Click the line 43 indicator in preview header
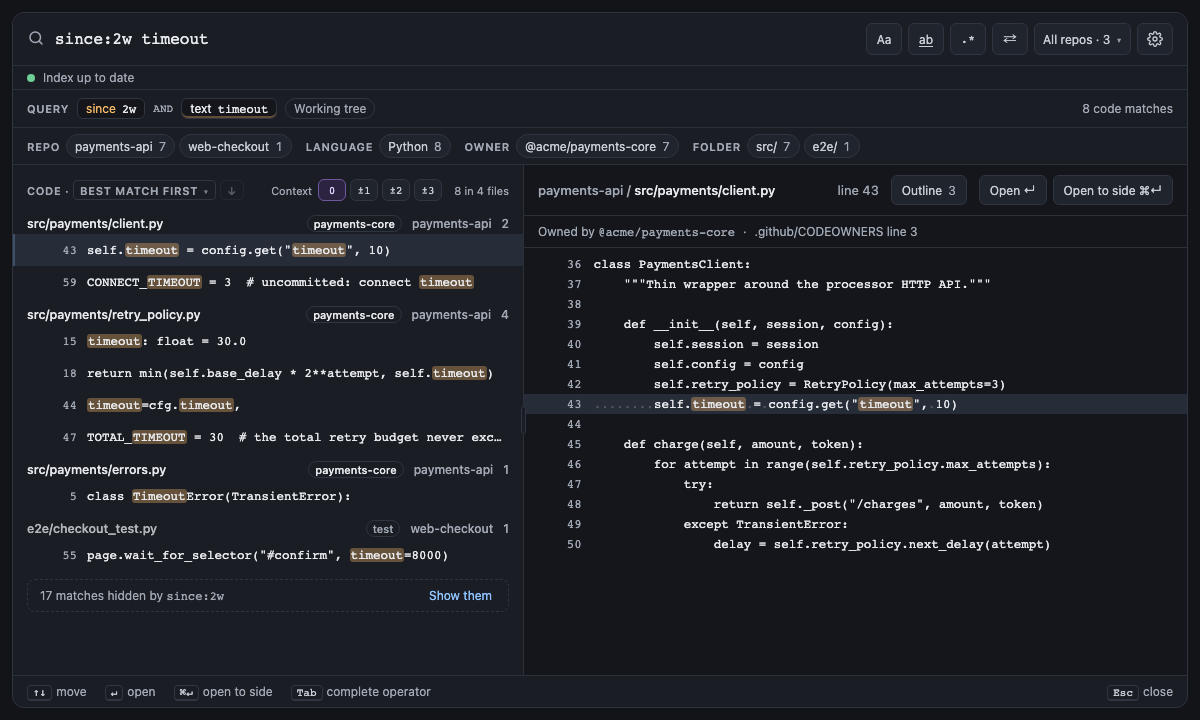The image size is (1200, 720). click(858, 191)
